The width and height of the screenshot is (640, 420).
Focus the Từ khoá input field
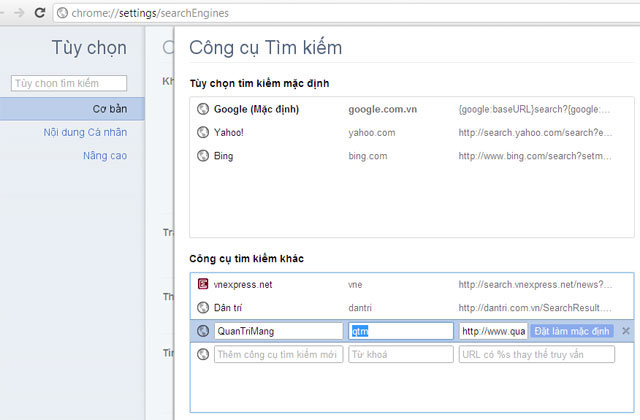coord(401,354)
